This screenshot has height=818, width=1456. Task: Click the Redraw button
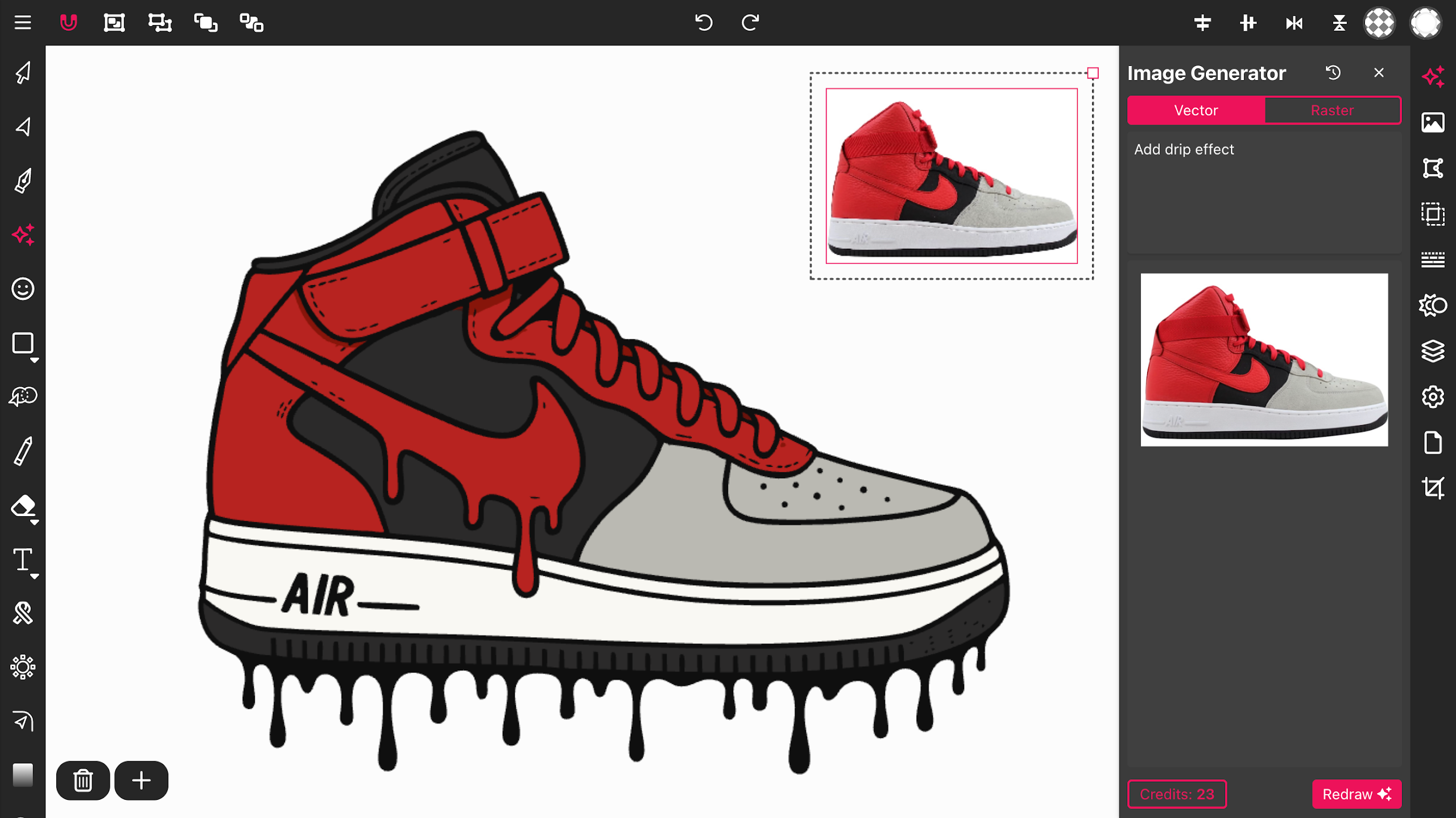coord(1356,794)
